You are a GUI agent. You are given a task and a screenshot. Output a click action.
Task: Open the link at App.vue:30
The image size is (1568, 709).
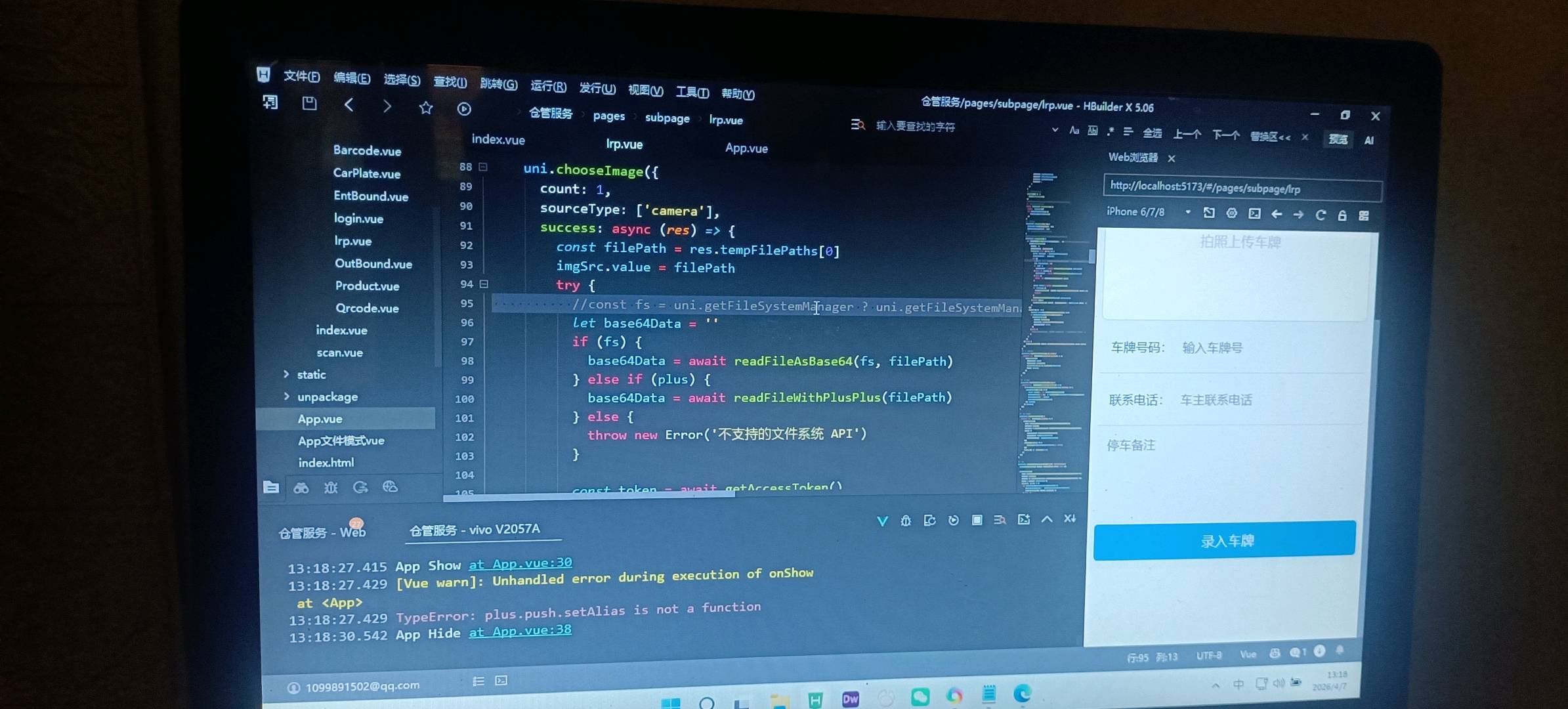pos(520,563)
